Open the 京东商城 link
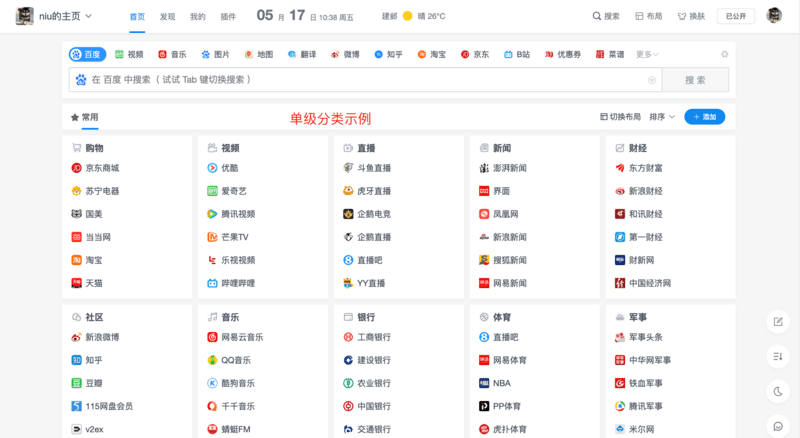Screen dimensions: 800x438 pos(95,168)
